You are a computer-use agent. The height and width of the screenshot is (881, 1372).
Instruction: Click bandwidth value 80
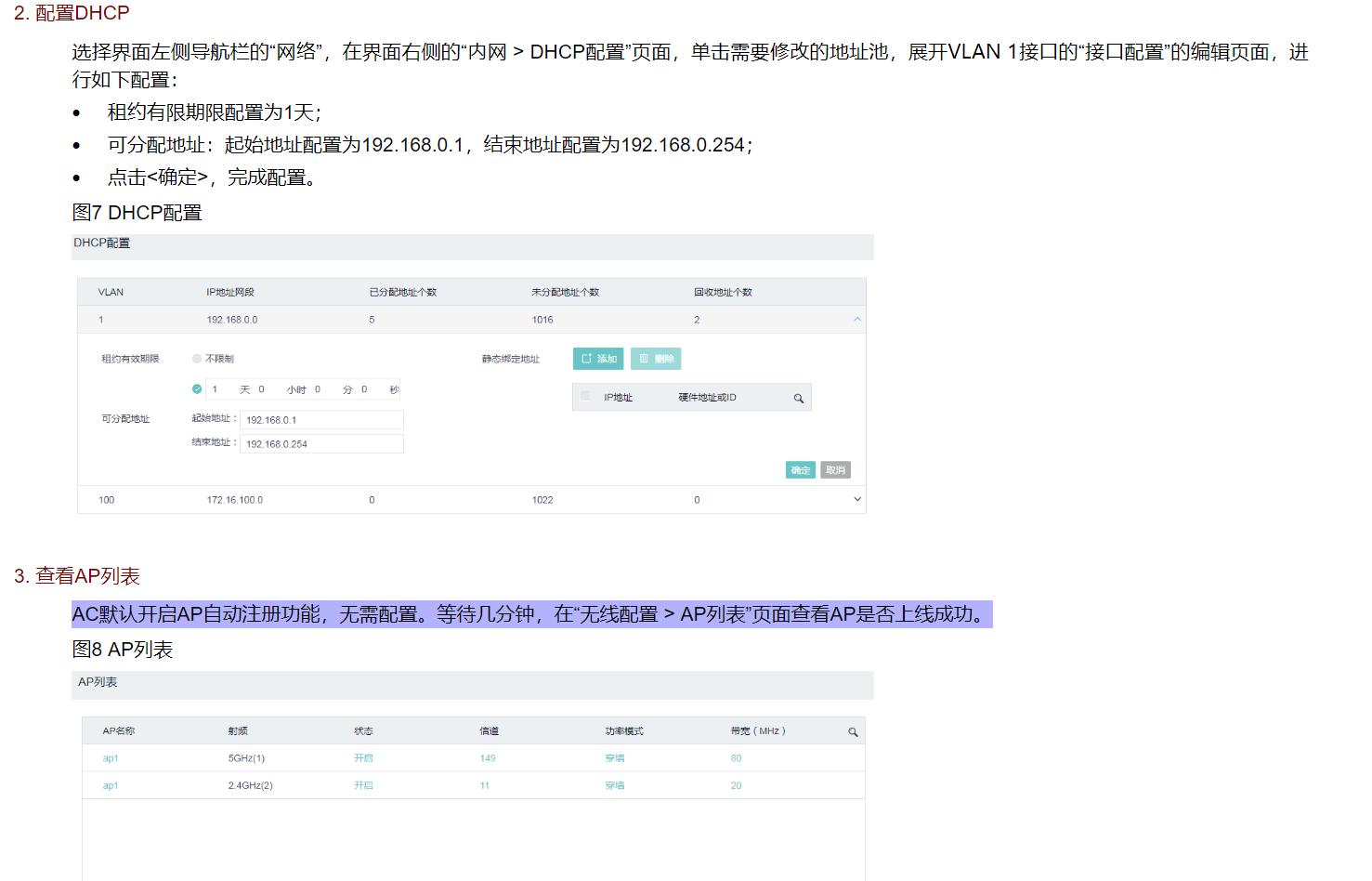tap(737, 758)
